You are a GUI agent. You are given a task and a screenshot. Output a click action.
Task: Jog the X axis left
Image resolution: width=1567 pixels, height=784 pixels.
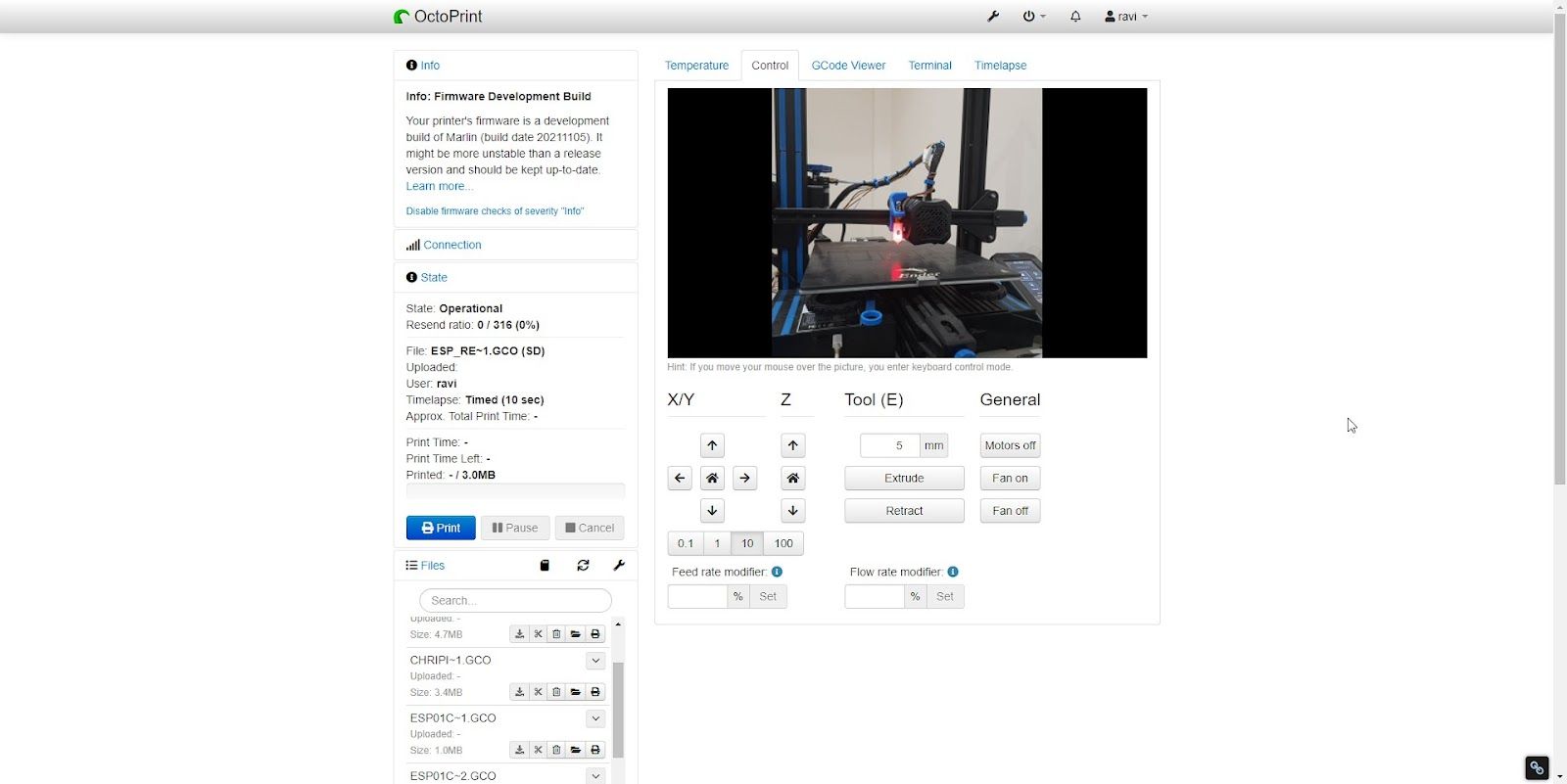pyautogui.click(x=680, y=479)
